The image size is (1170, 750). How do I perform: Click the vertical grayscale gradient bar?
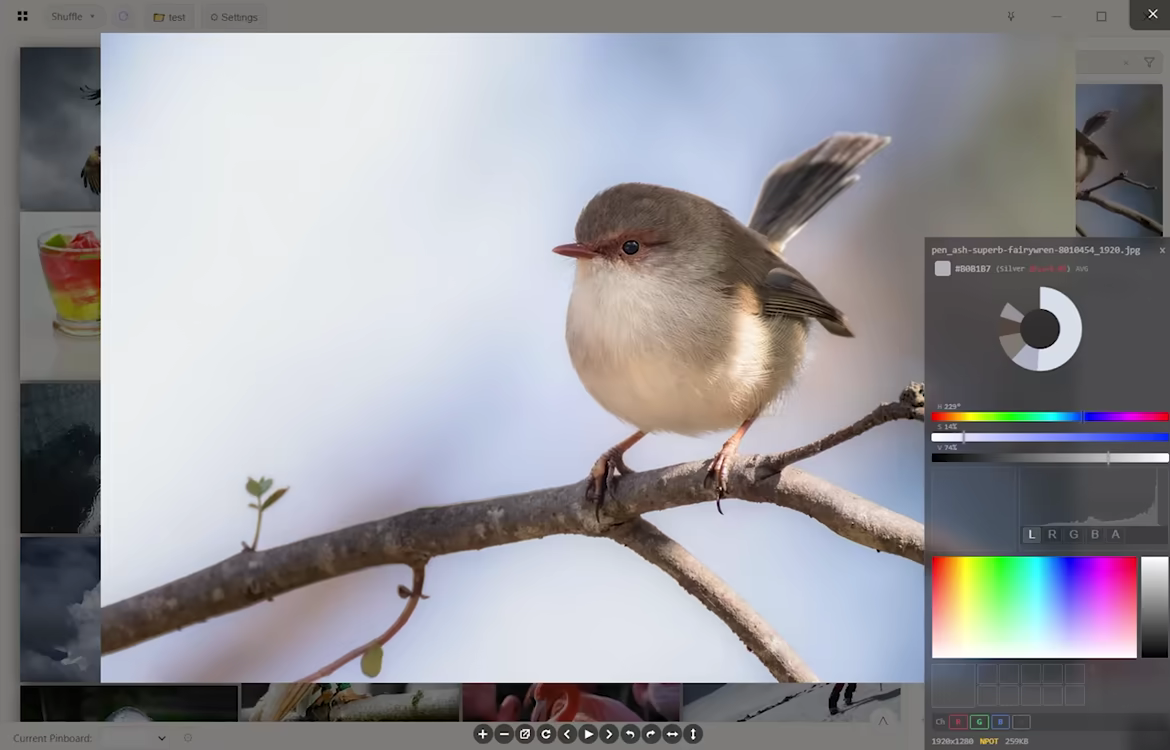coord(1154,607)
